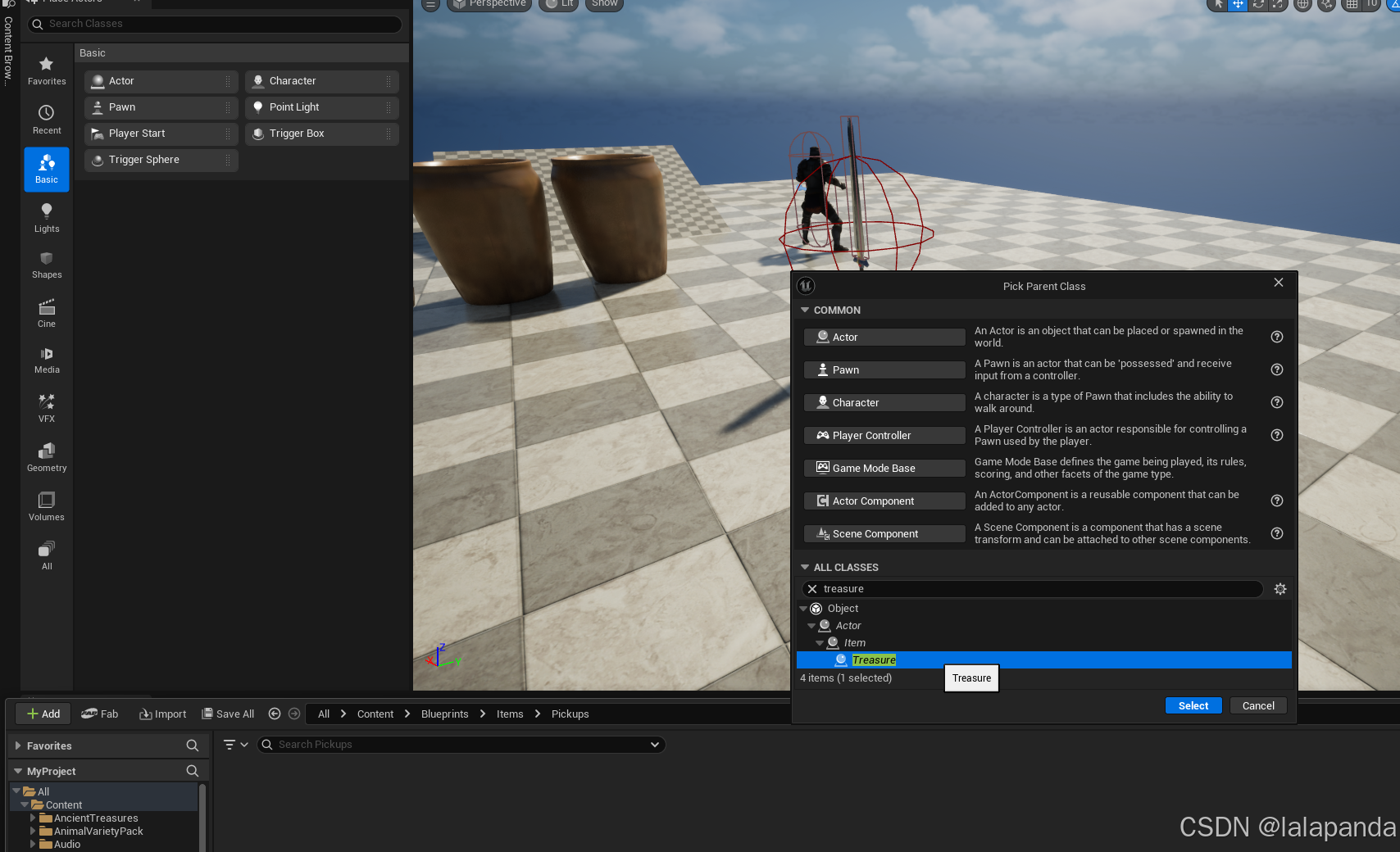
Task: Open the Cine category
Action: pos(47,314)
